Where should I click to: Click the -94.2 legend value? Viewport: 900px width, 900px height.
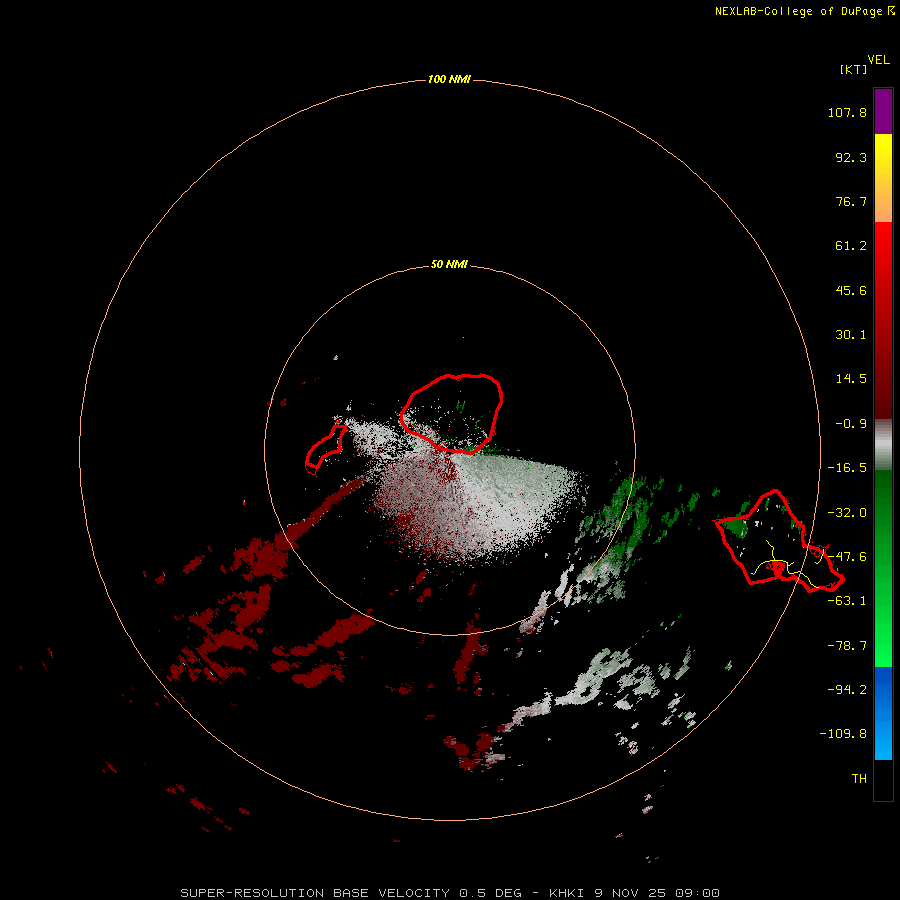pyautogui.click(x=847, y=689)
